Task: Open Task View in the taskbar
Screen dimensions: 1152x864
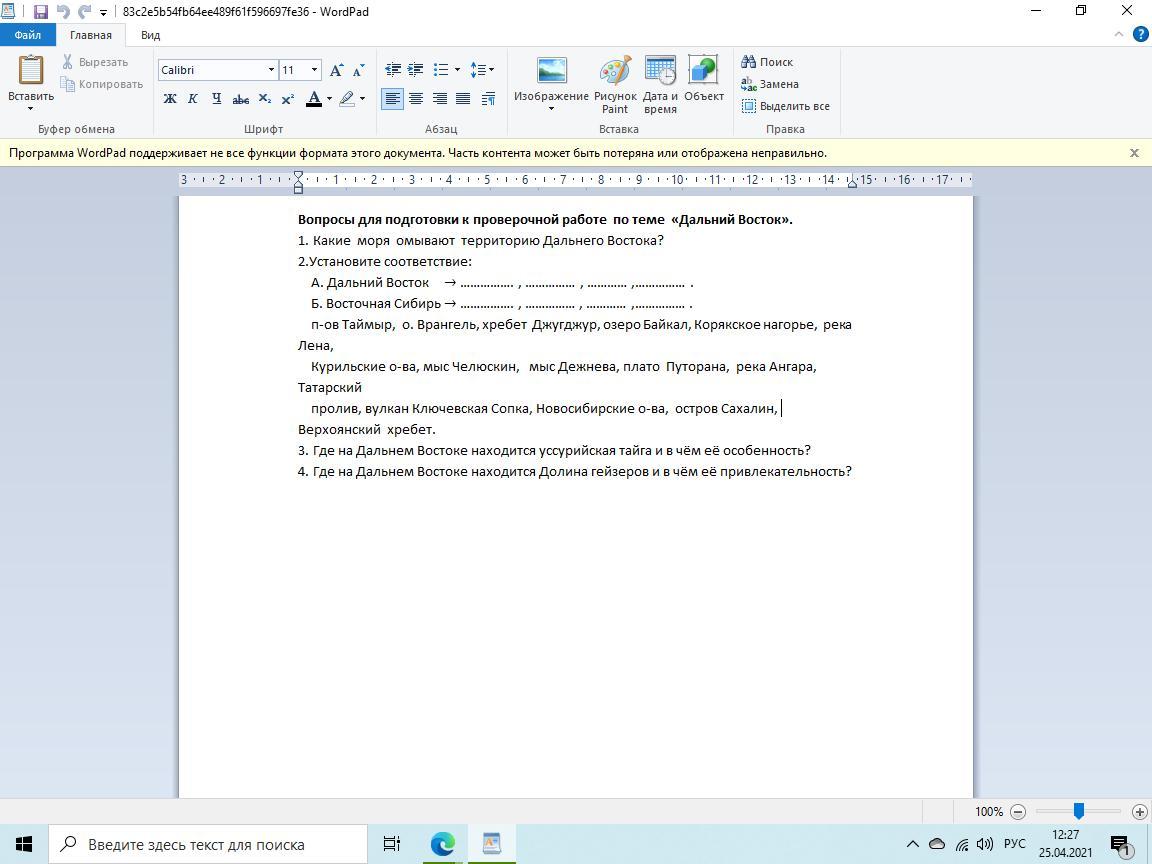Action: click(392, 844)
